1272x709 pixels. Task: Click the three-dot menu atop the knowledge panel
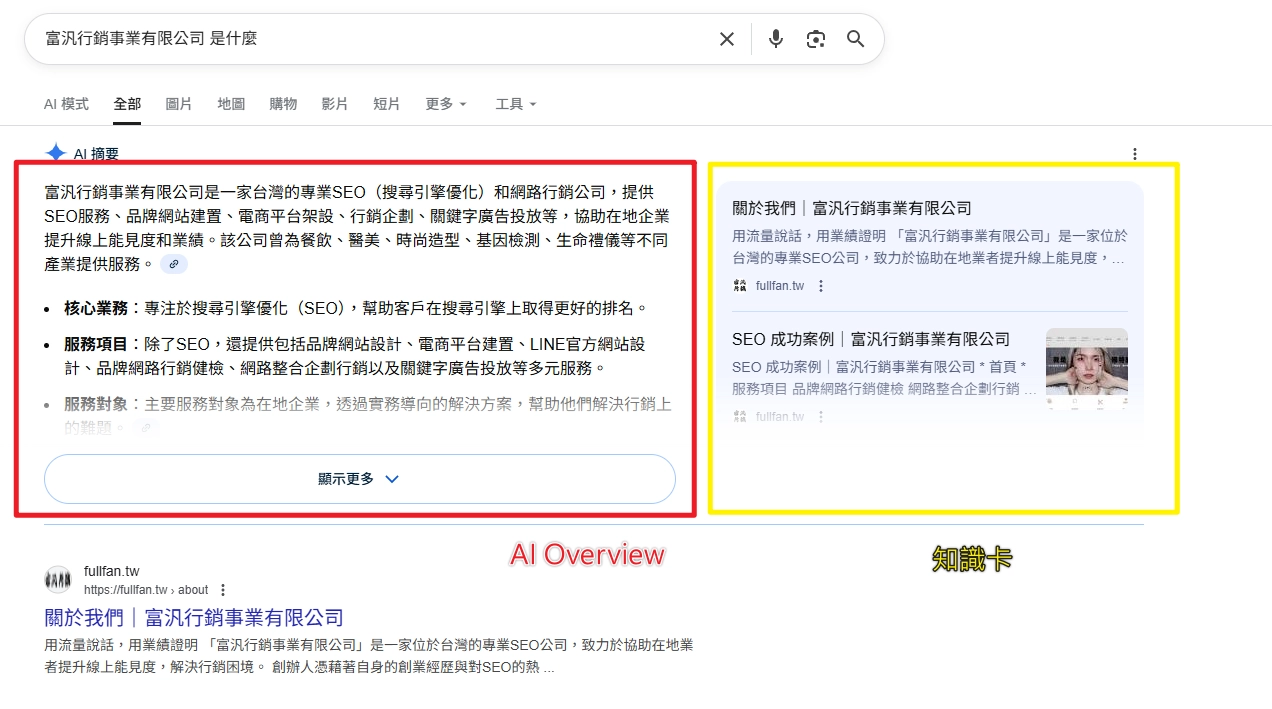click(1135, 154)
